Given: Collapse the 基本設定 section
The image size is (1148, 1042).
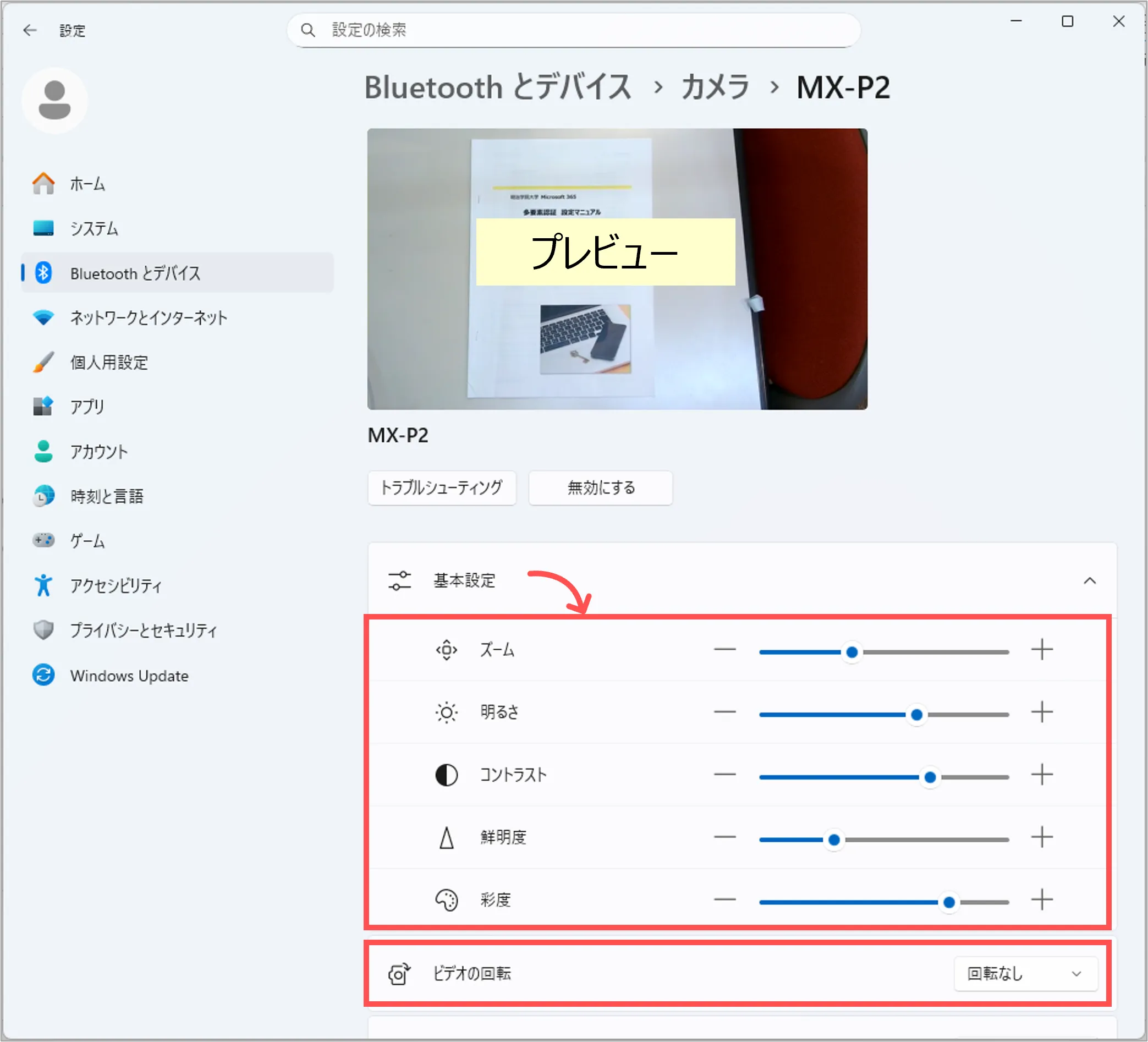Looking at the screenshot, I should (1089, 581).
